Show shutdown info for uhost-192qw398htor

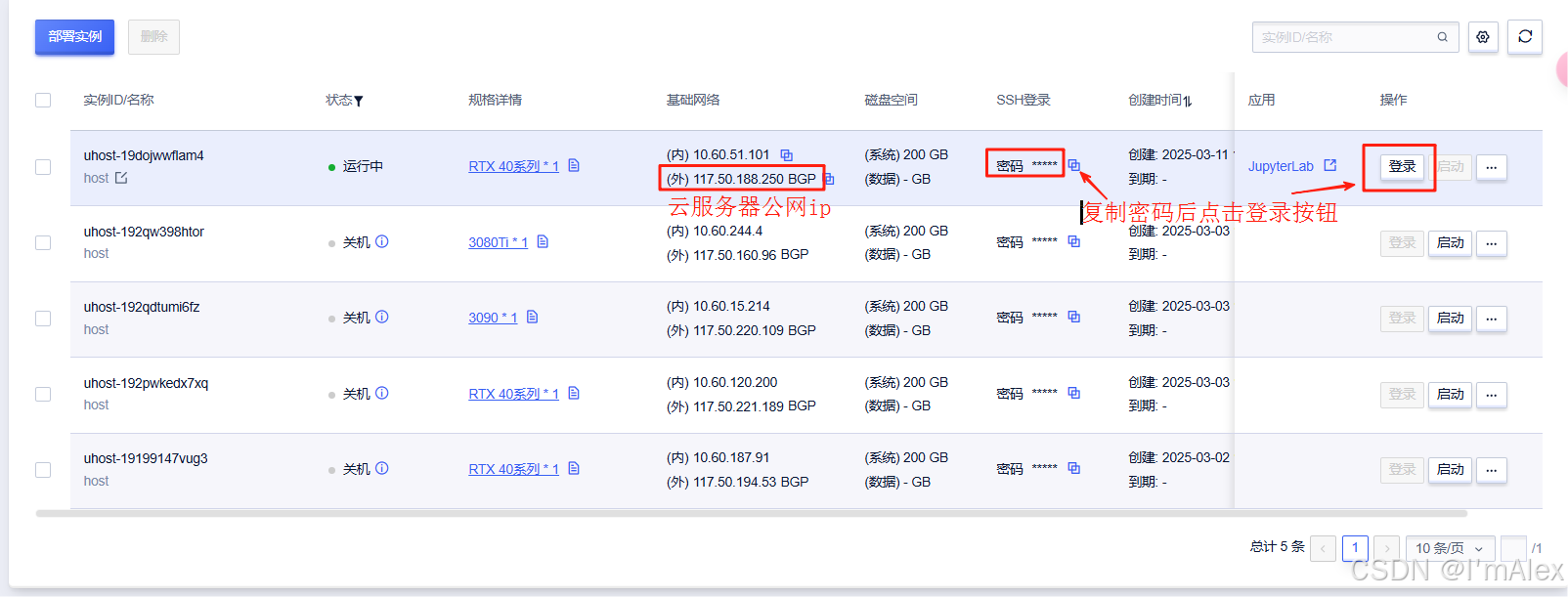382,241
